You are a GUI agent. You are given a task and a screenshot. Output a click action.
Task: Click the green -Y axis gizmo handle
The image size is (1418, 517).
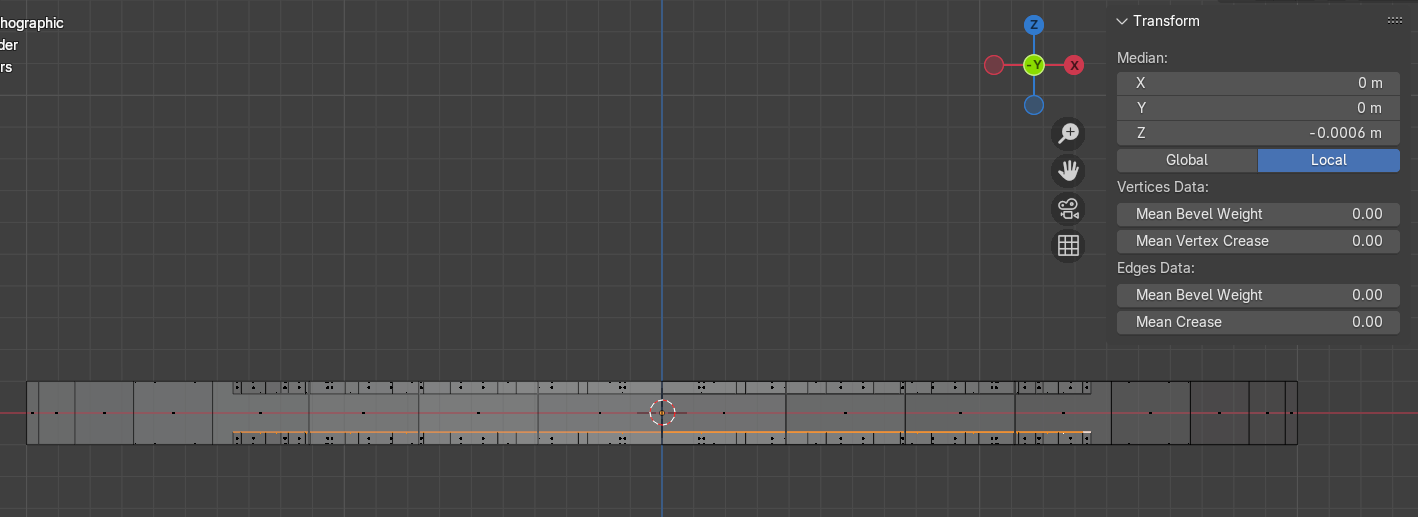point(1034,65)
